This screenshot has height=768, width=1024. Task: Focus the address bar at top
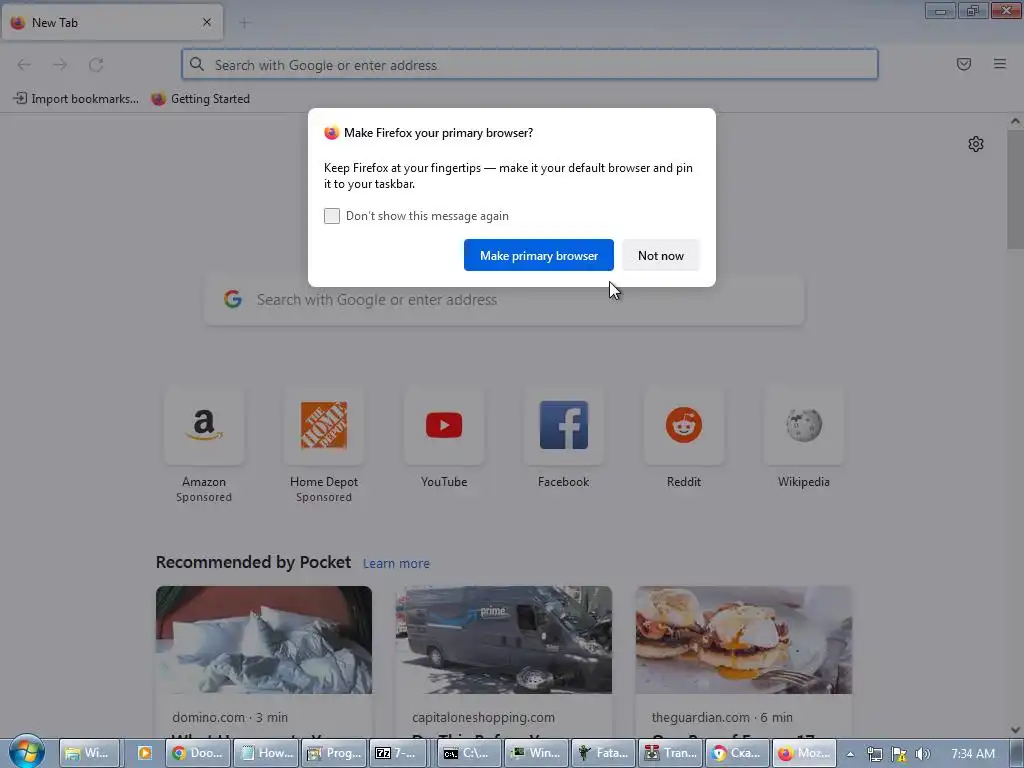pos(530,65)
